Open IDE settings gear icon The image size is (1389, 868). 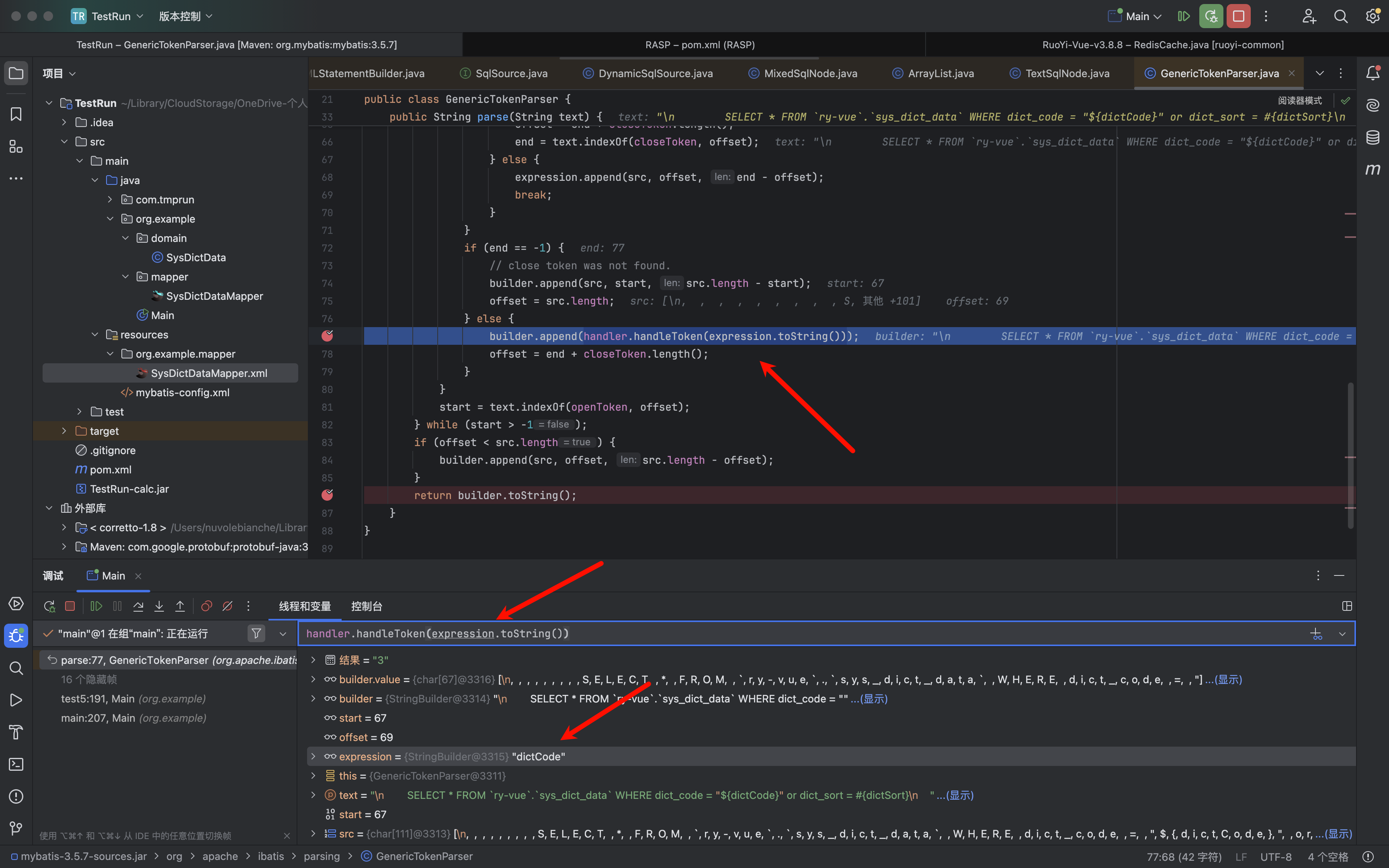[1373, 16]
